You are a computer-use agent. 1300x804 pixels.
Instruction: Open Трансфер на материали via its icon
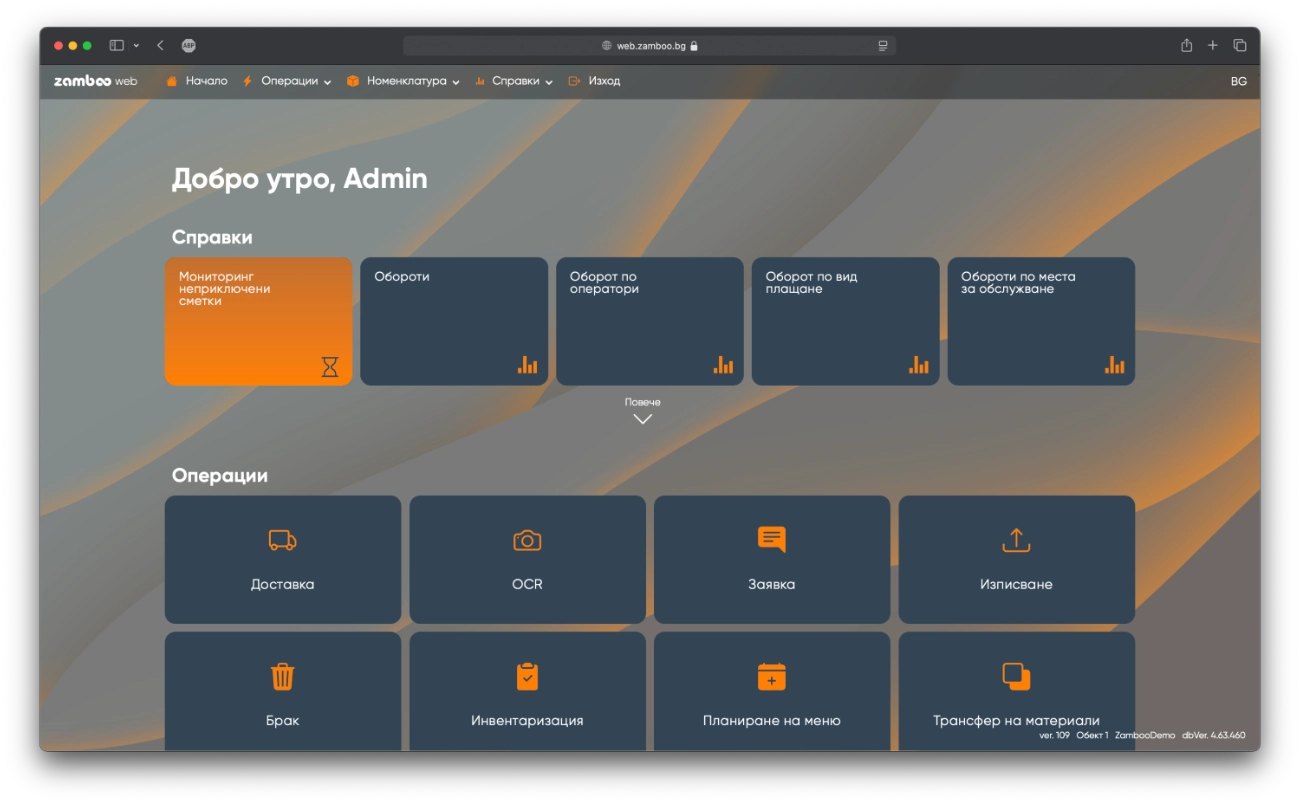(x=1016, y=677)
